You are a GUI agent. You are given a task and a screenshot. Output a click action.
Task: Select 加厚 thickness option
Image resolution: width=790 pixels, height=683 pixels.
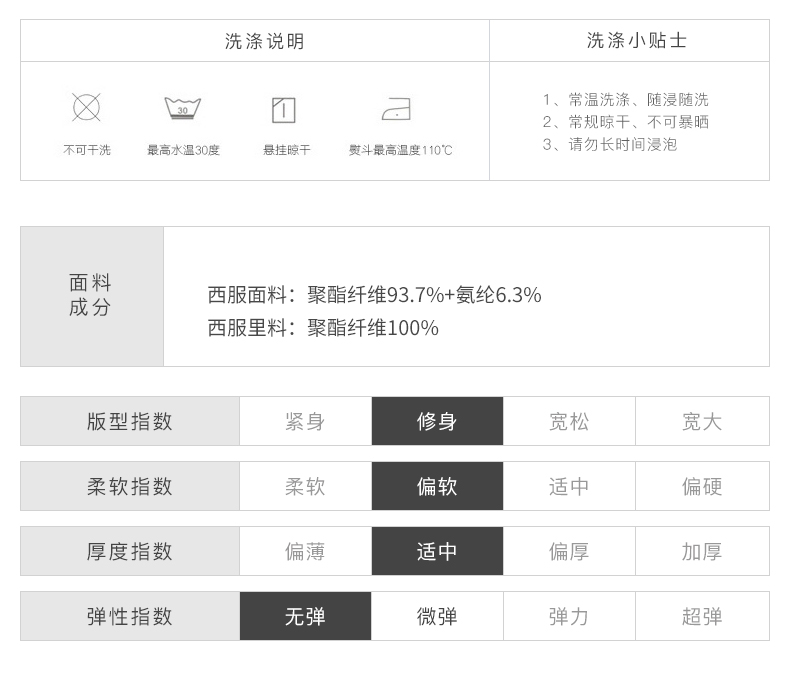pyautogui.click(x=702, y=551)
